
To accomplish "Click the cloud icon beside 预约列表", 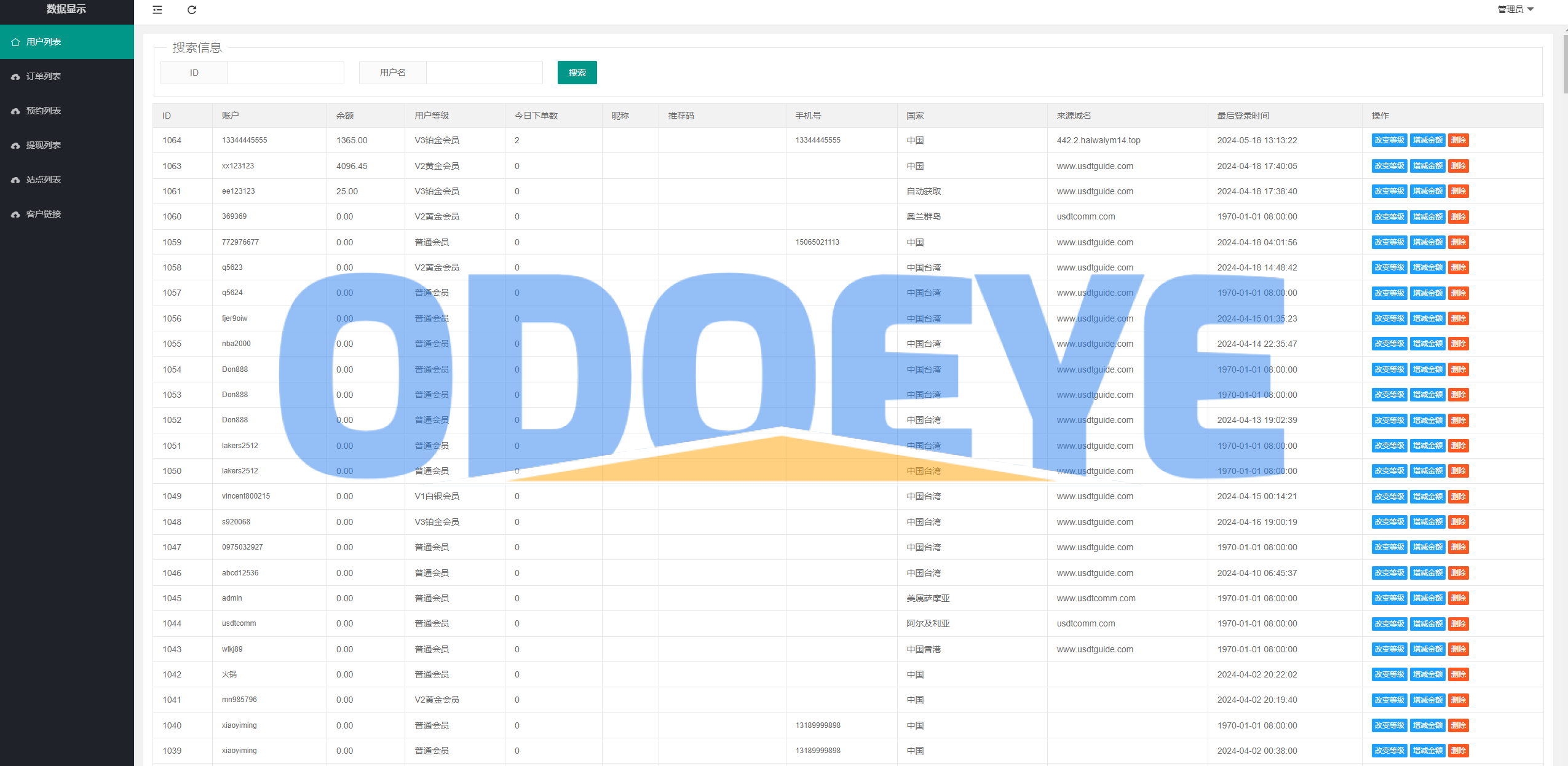I will coord(15,111).
